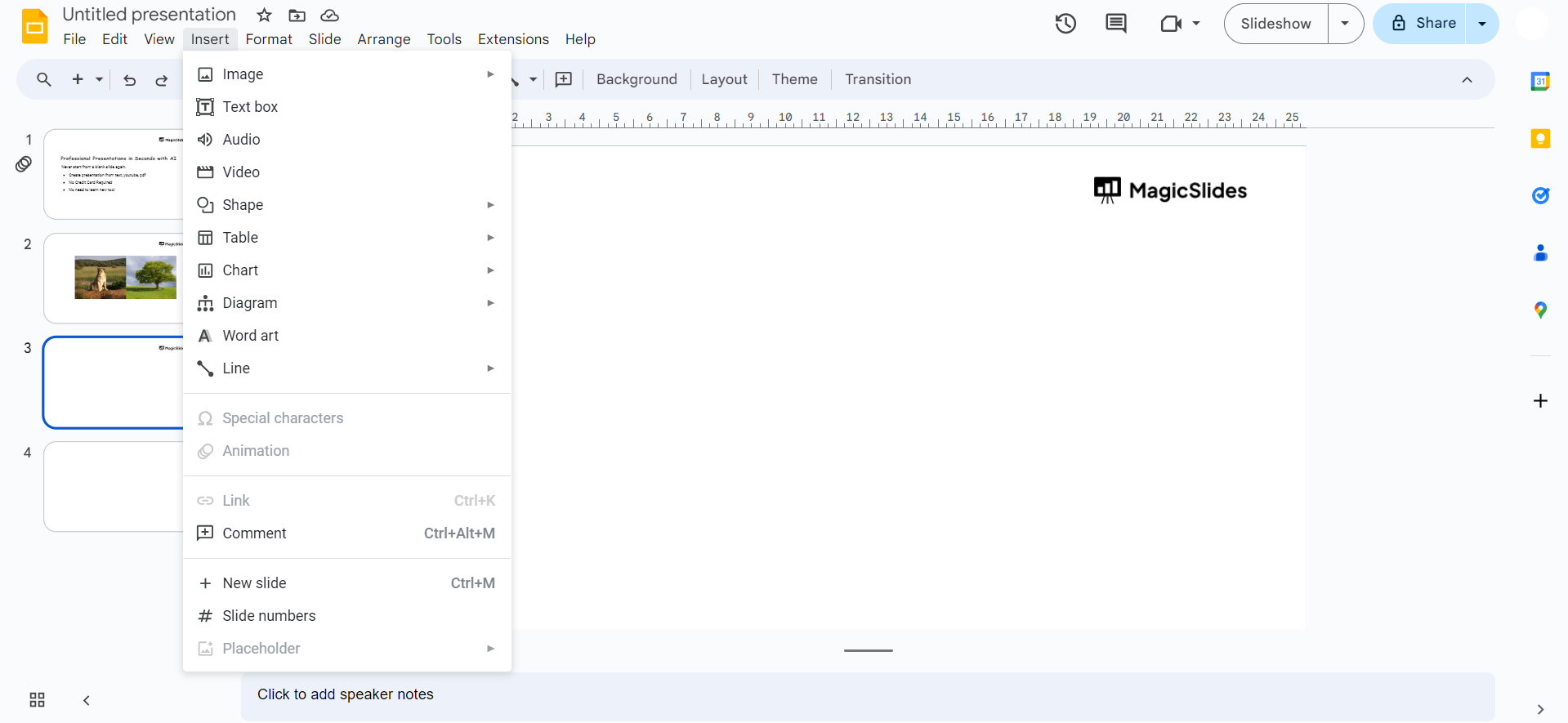Choose Video from the Insert menu
The height and width of the screenshot is (723, 1568).
pos(347,172)
